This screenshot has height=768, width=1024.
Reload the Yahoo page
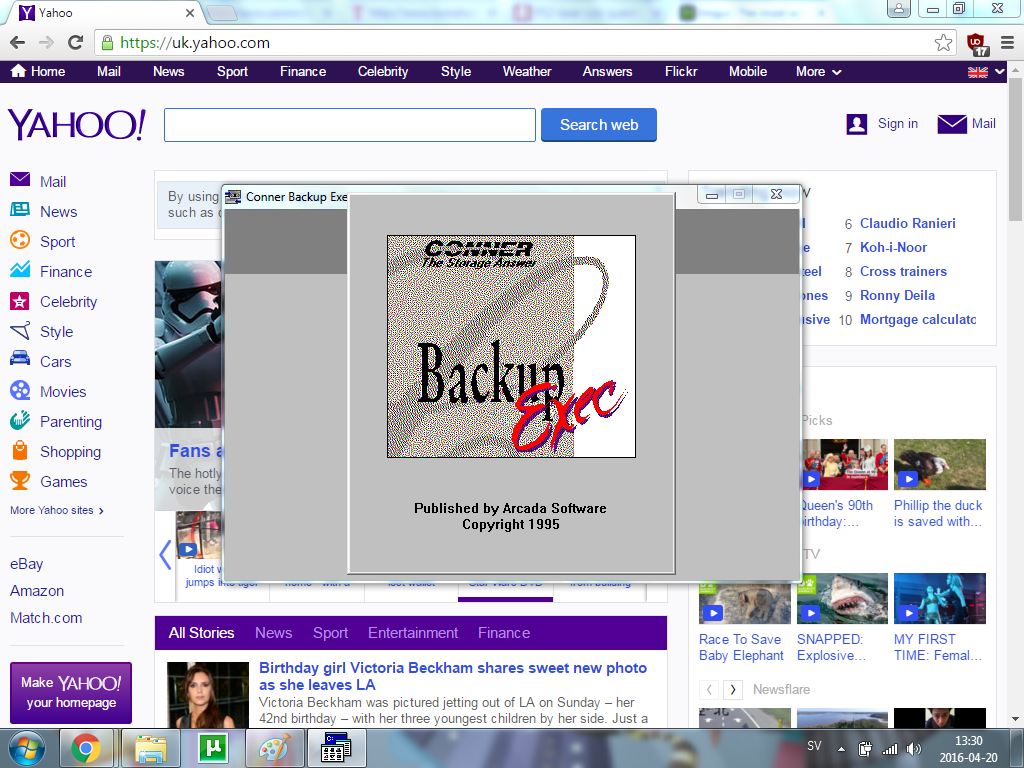76,43
